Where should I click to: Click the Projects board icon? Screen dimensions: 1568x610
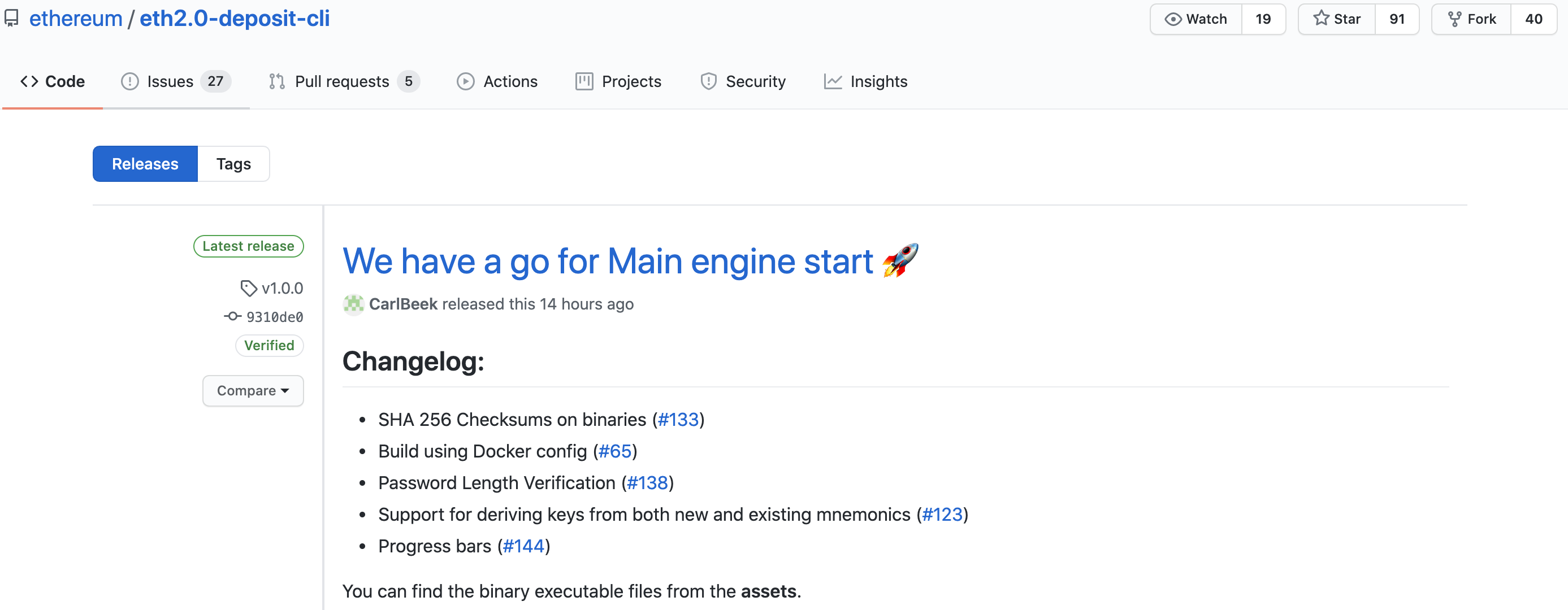point(584,81)
